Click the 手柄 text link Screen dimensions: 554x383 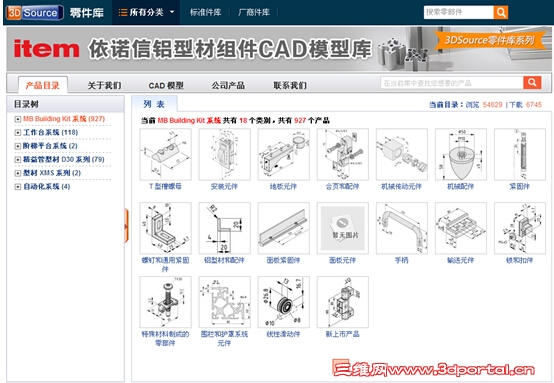(x=402, y=260)
